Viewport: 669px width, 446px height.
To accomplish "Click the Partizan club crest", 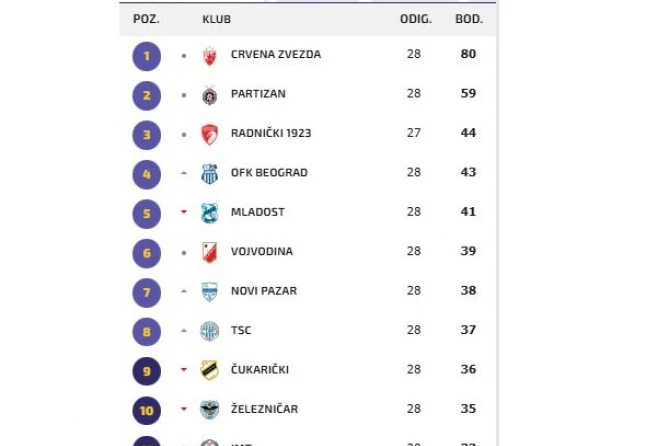I will (x=210, y=95).
